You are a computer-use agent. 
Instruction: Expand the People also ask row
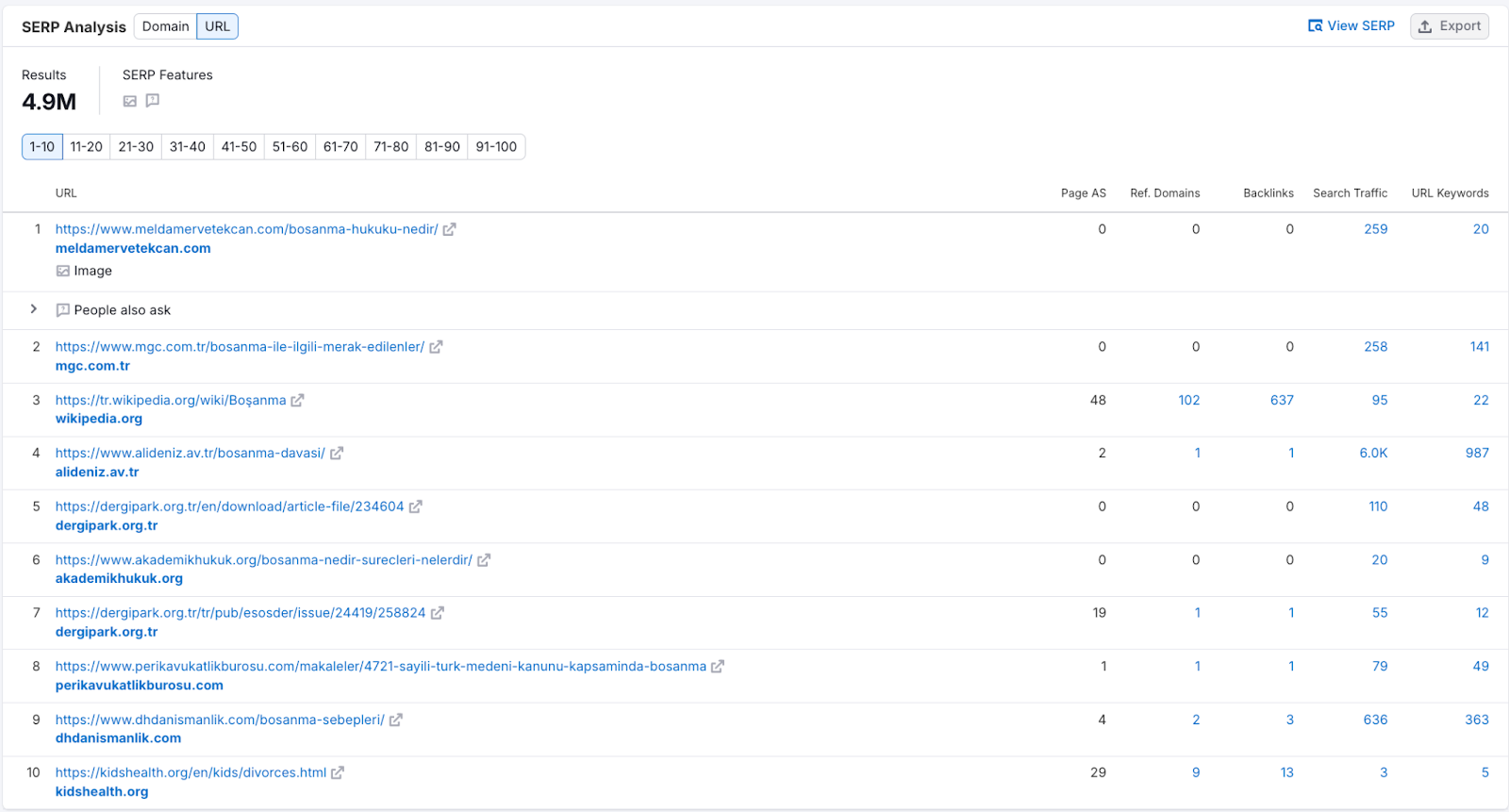click(x=34, y=309)
